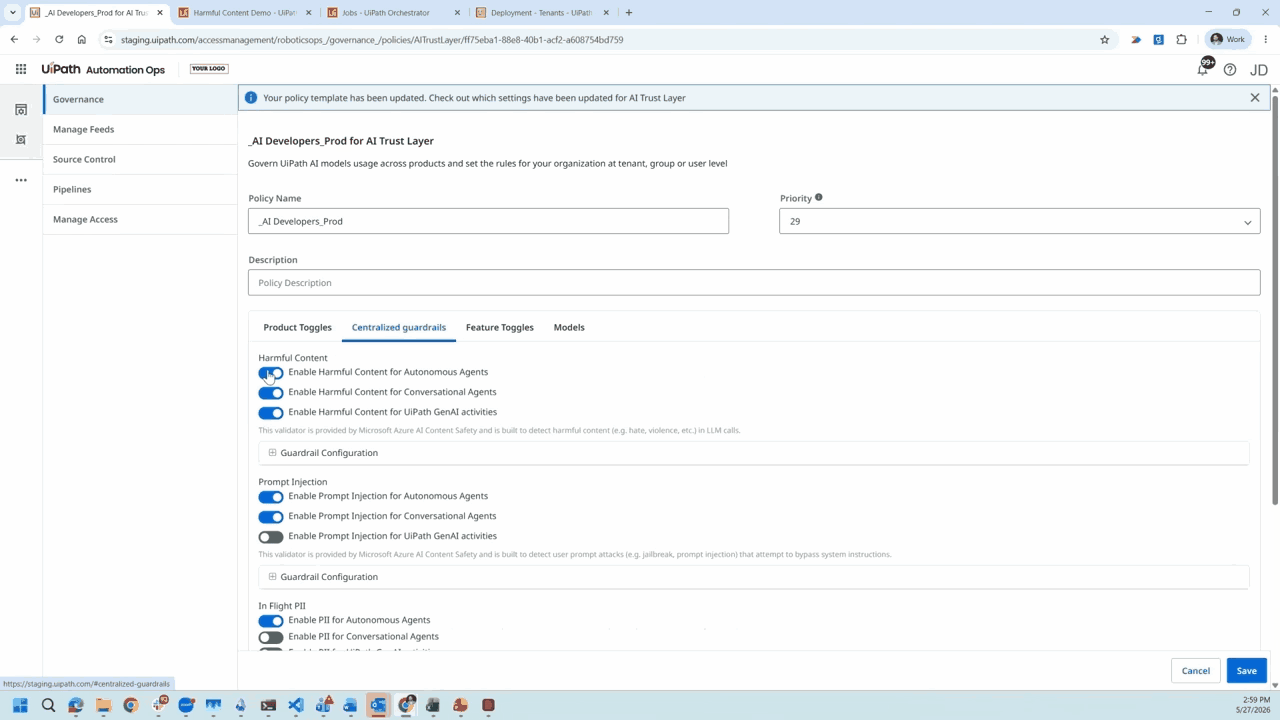Toggle Prompt Injection for Conversational Agents
This screenshot has width=1280, height=720.
(271, 517)
